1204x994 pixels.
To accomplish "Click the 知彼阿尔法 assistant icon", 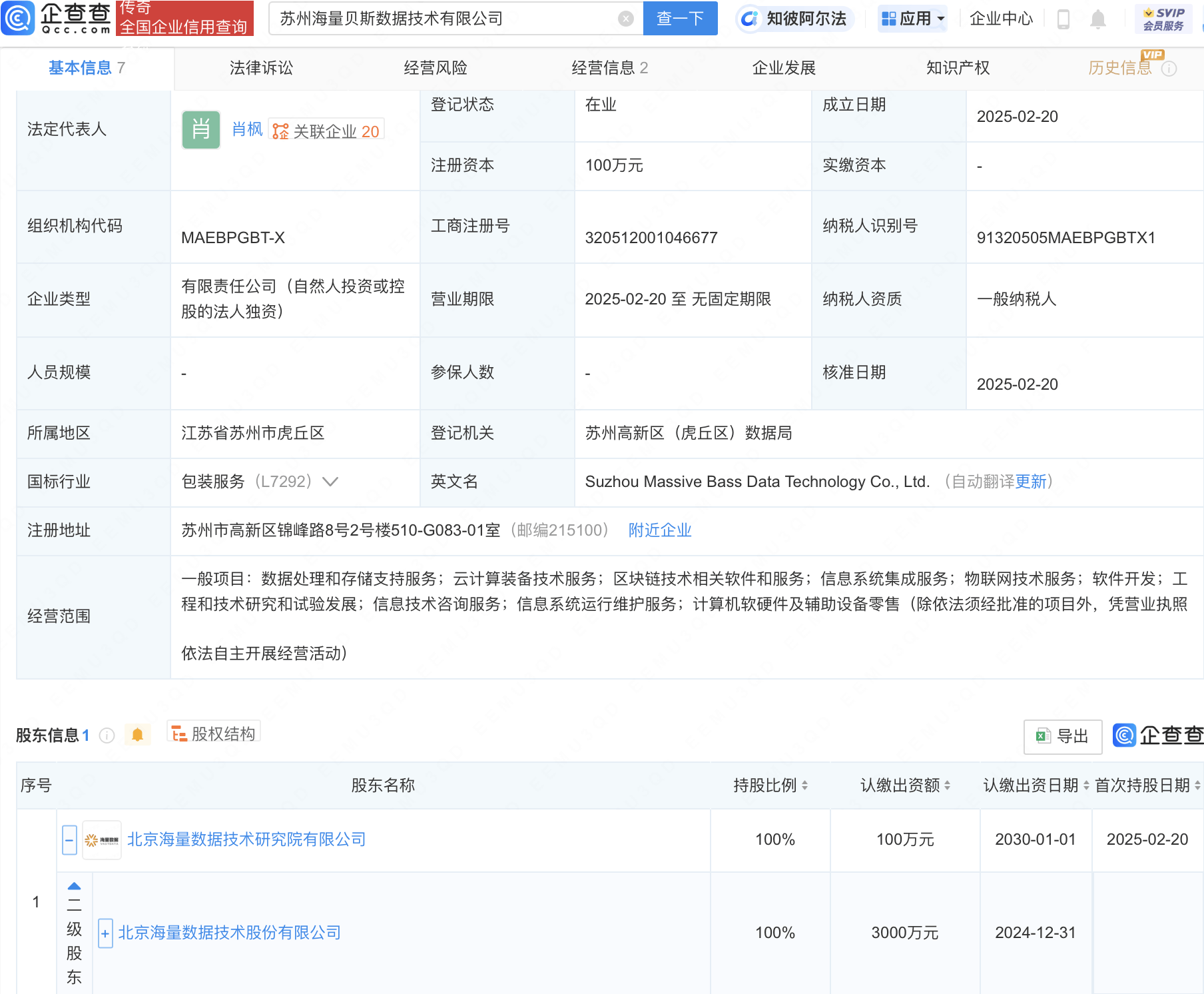I will (749, 19).
